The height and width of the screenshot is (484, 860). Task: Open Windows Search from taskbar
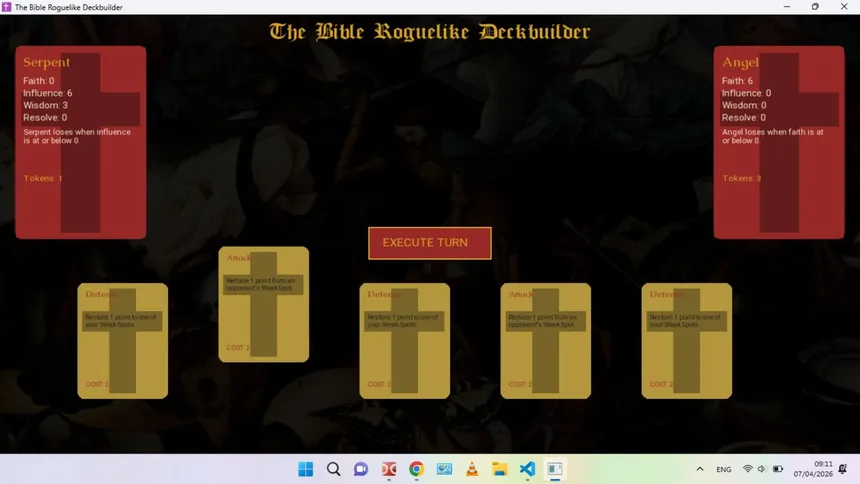click(x=333, y=469)
